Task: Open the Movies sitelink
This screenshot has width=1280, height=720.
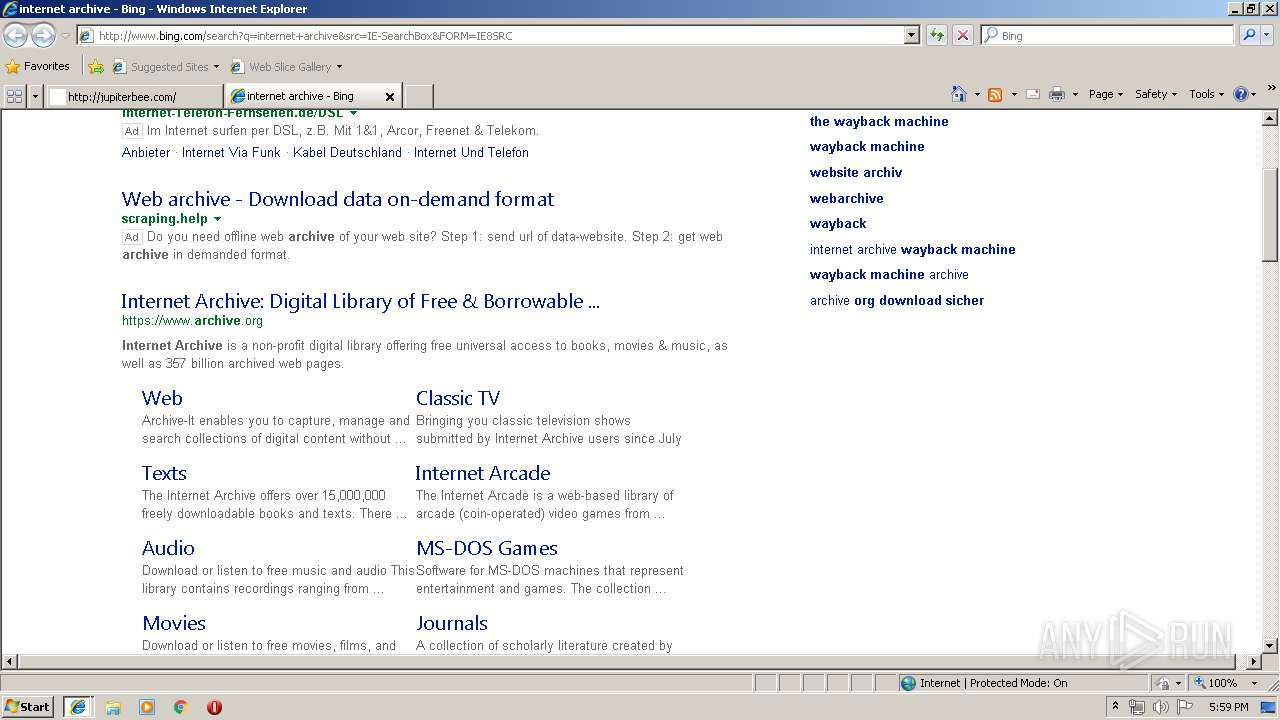Action: click(x=174, y=623)
